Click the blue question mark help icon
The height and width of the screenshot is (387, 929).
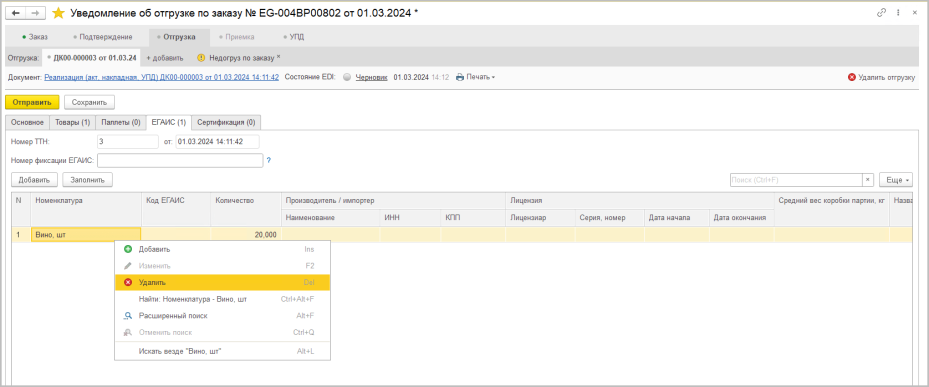pos(268,160)
